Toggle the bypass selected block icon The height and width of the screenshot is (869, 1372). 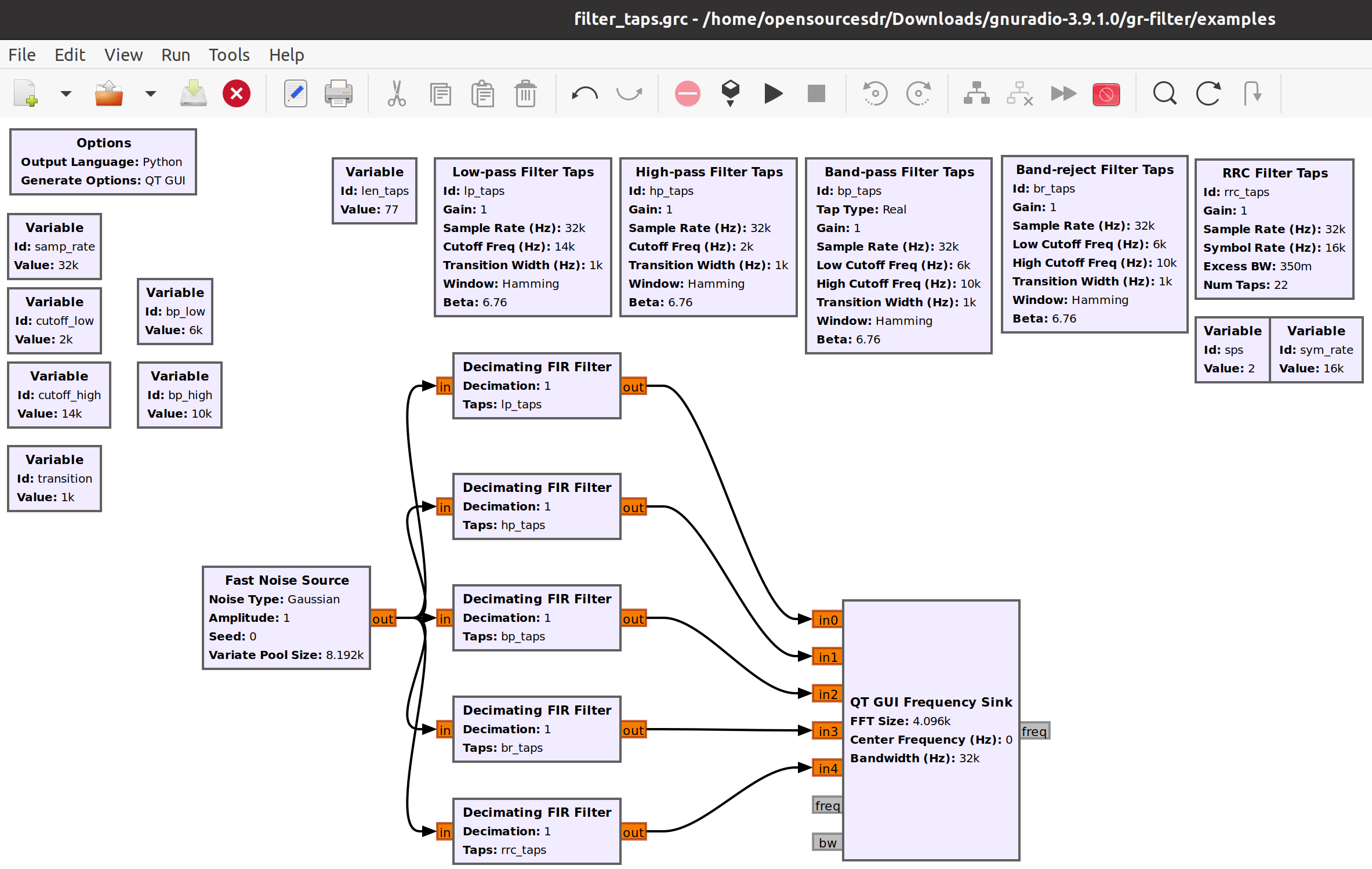(x=1063, y=93)
